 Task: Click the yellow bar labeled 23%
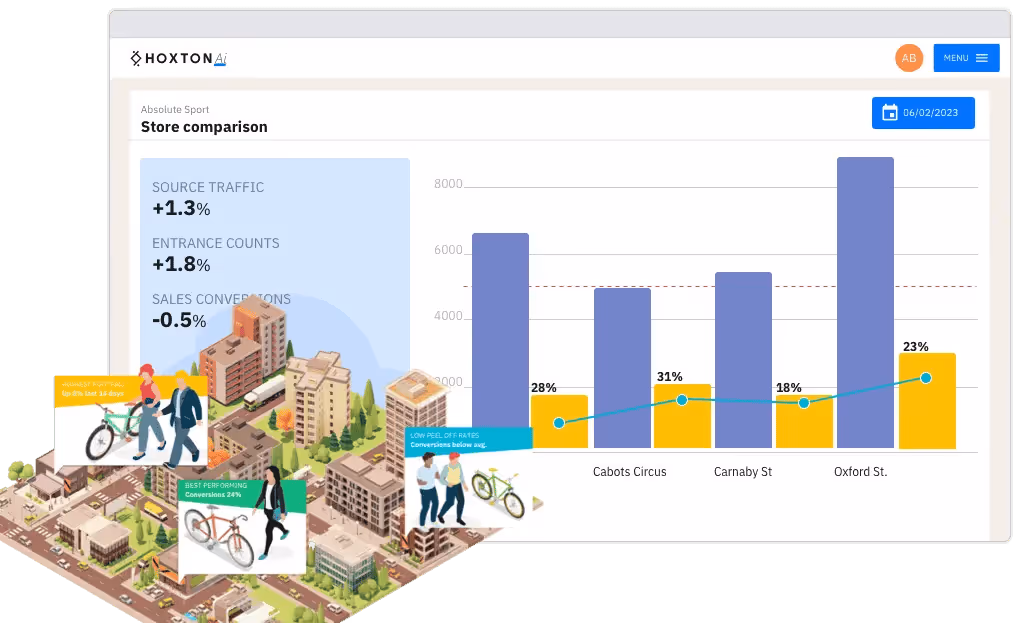926,400
